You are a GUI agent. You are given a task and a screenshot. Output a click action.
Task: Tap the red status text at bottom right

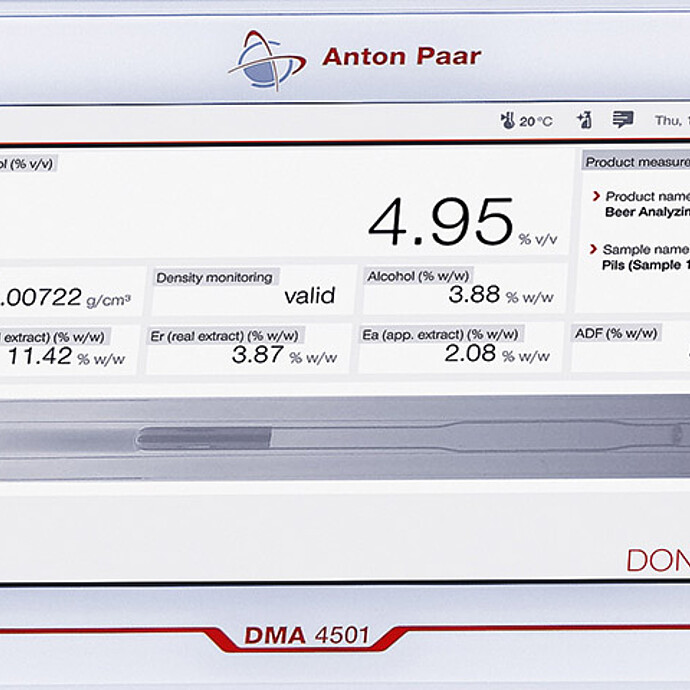658,561
